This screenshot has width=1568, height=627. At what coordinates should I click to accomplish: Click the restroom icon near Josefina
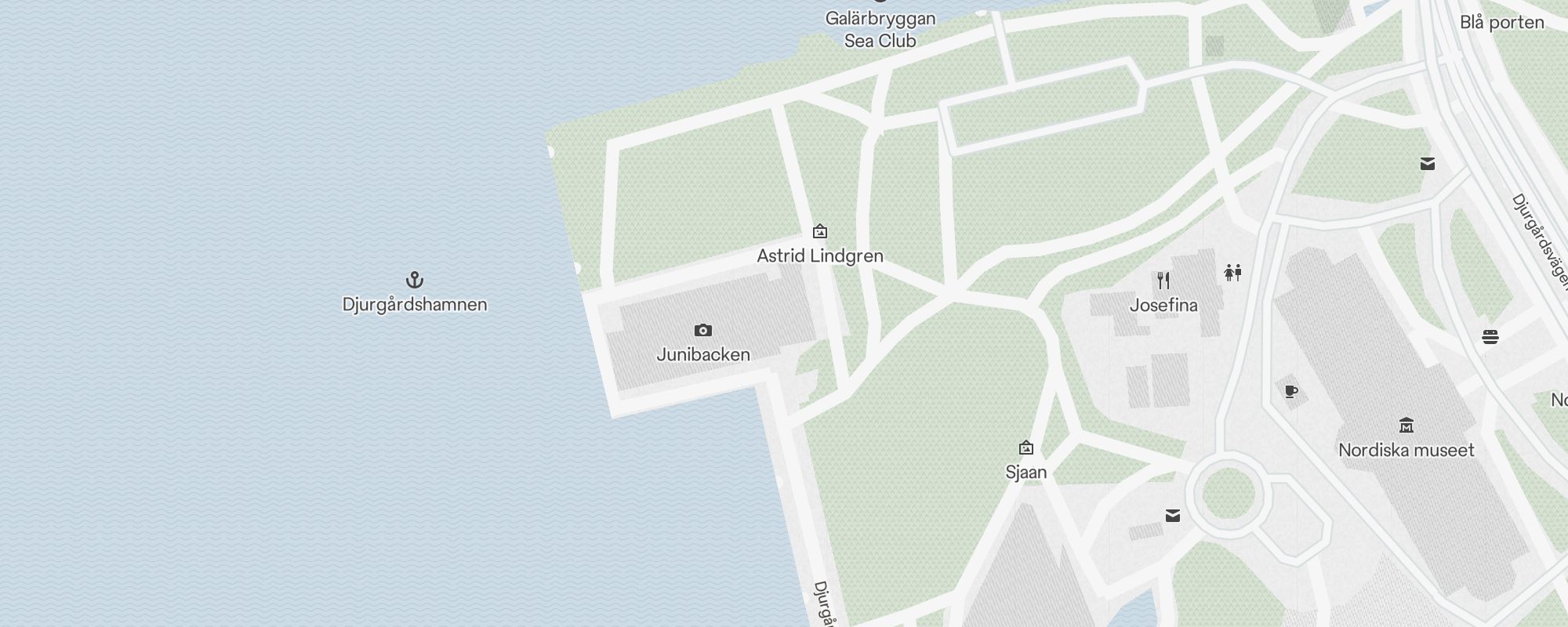[1233, 273]
